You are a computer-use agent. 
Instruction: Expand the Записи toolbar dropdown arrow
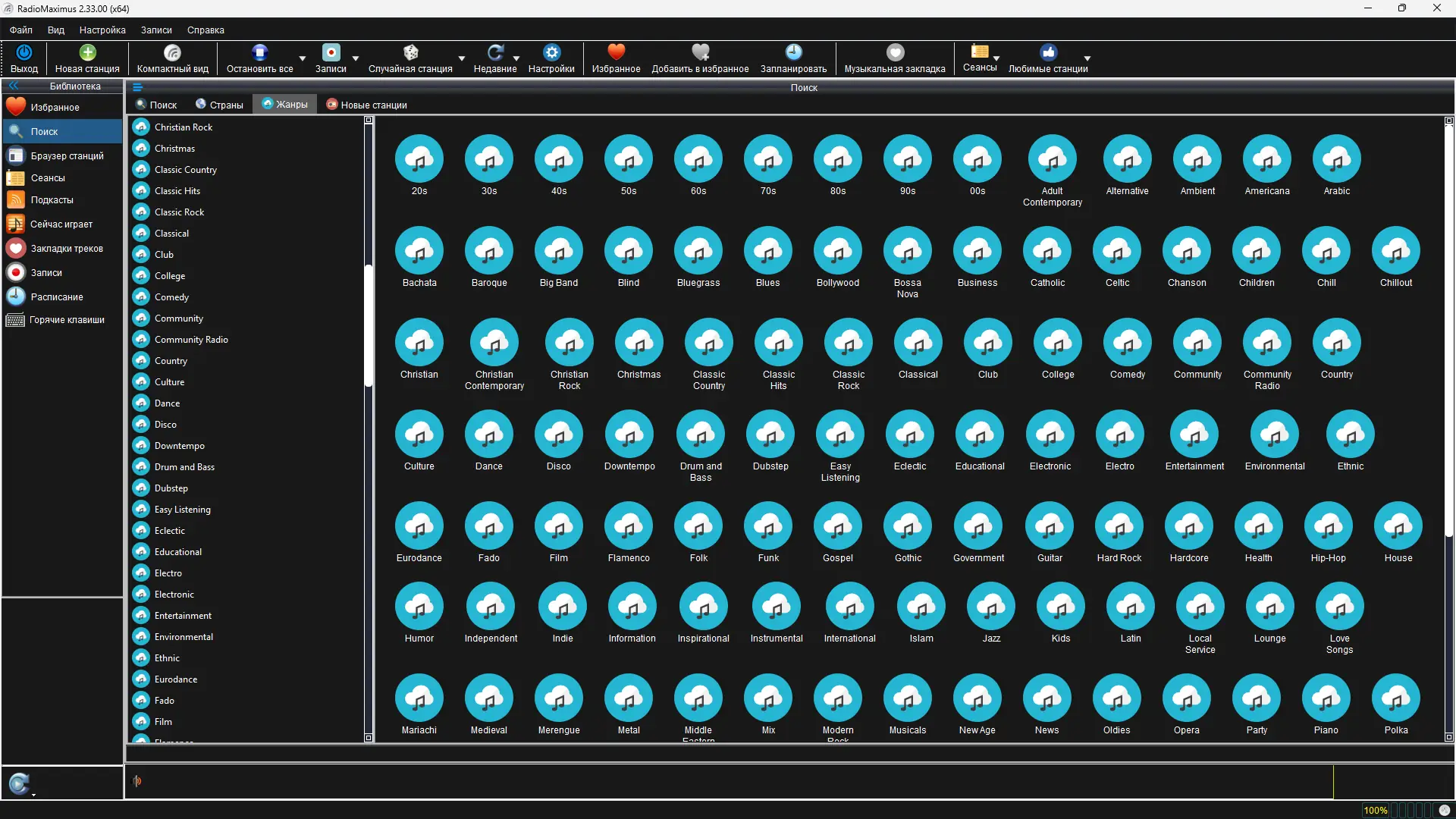click(356, 58)
